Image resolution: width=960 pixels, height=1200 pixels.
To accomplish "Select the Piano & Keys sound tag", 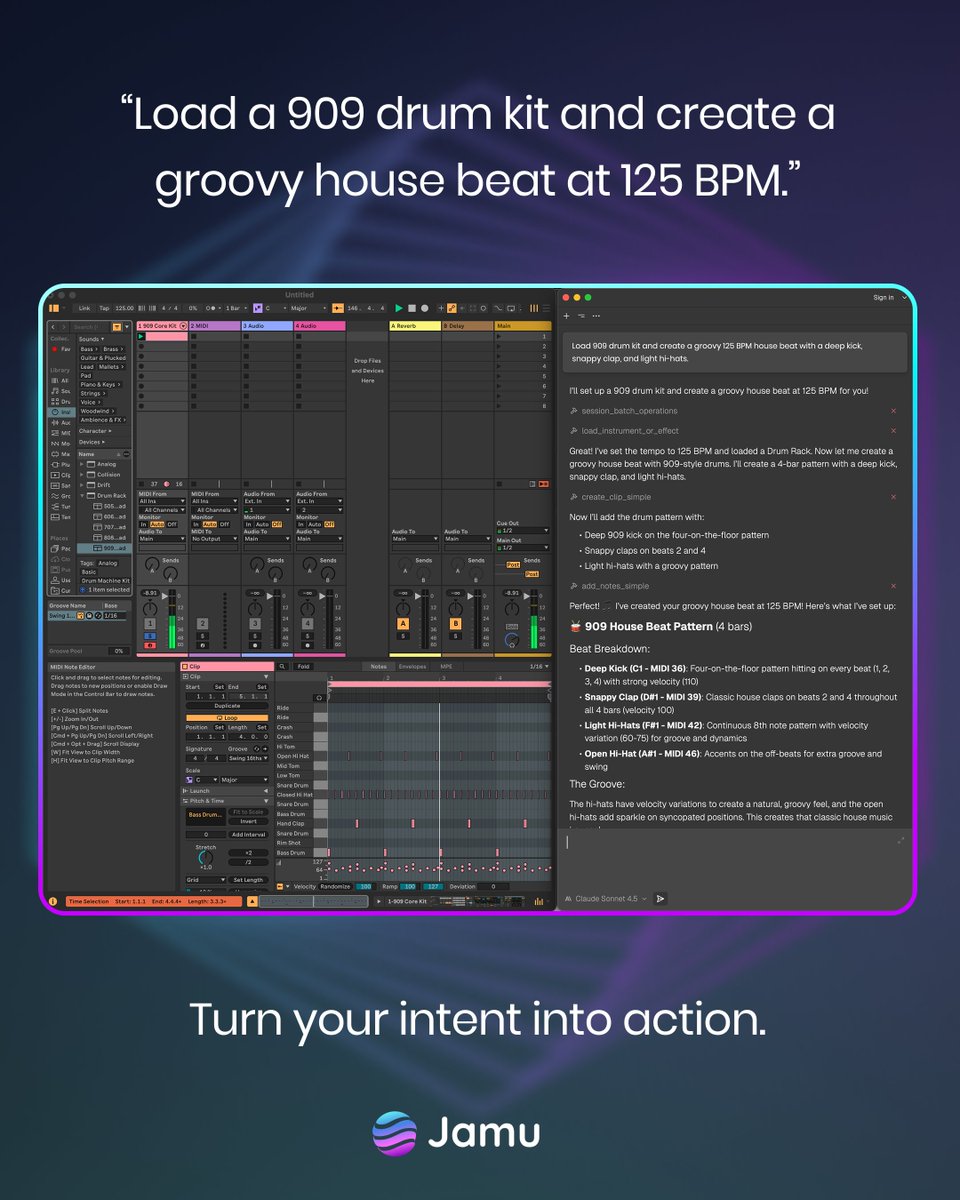I will pos(100,385).
